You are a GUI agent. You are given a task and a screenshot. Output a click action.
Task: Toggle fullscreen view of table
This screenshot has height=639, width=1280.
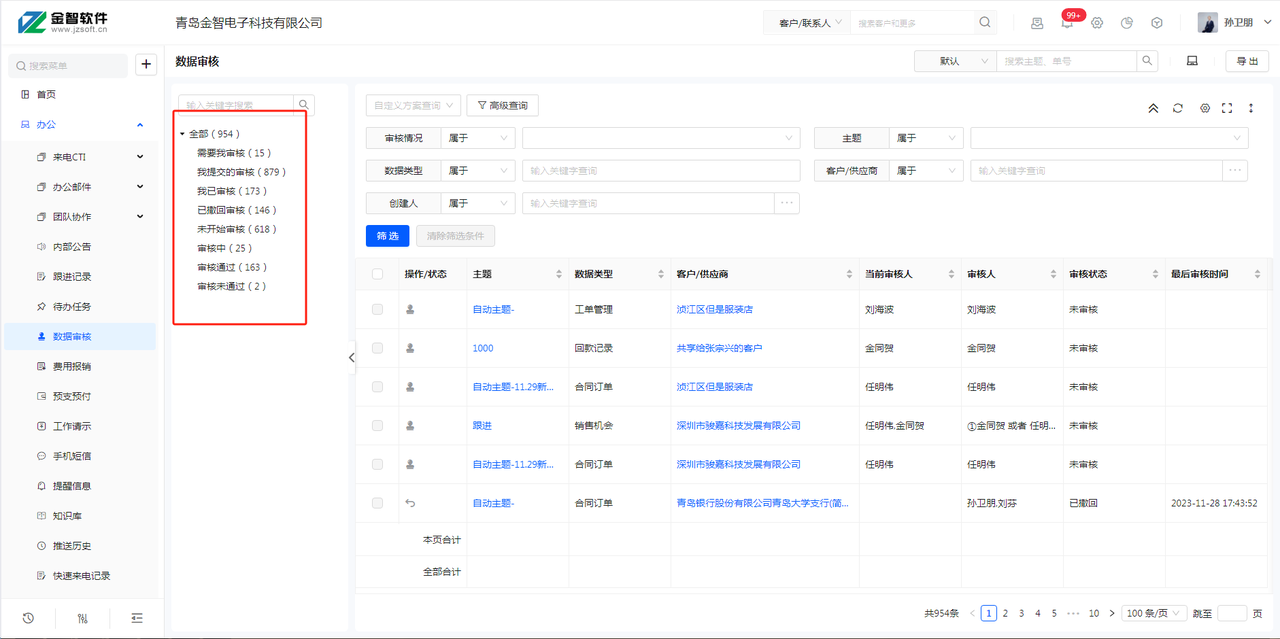1227,108
